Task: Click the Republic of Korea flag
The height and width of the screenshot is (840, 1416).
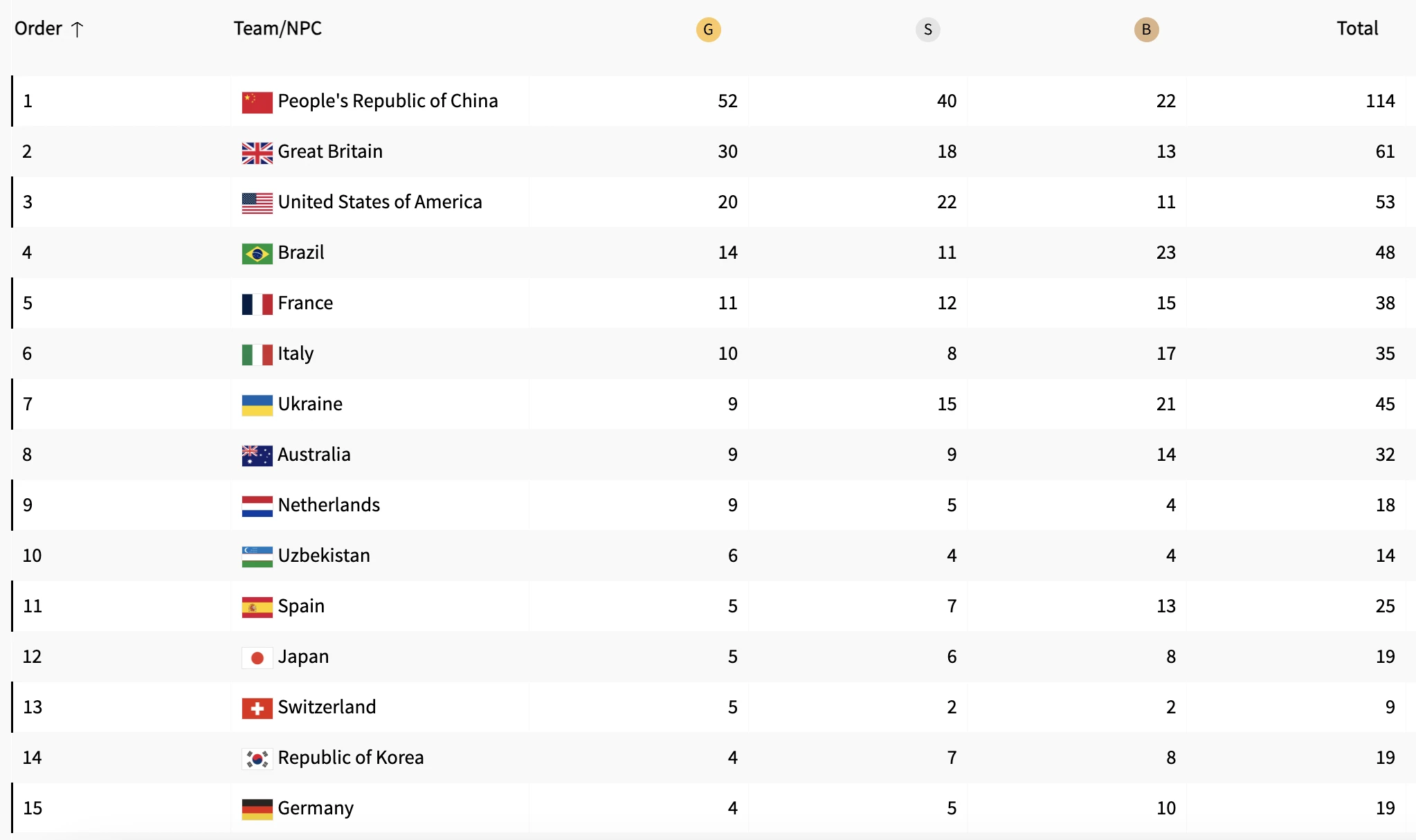Action: pos(257,759)
